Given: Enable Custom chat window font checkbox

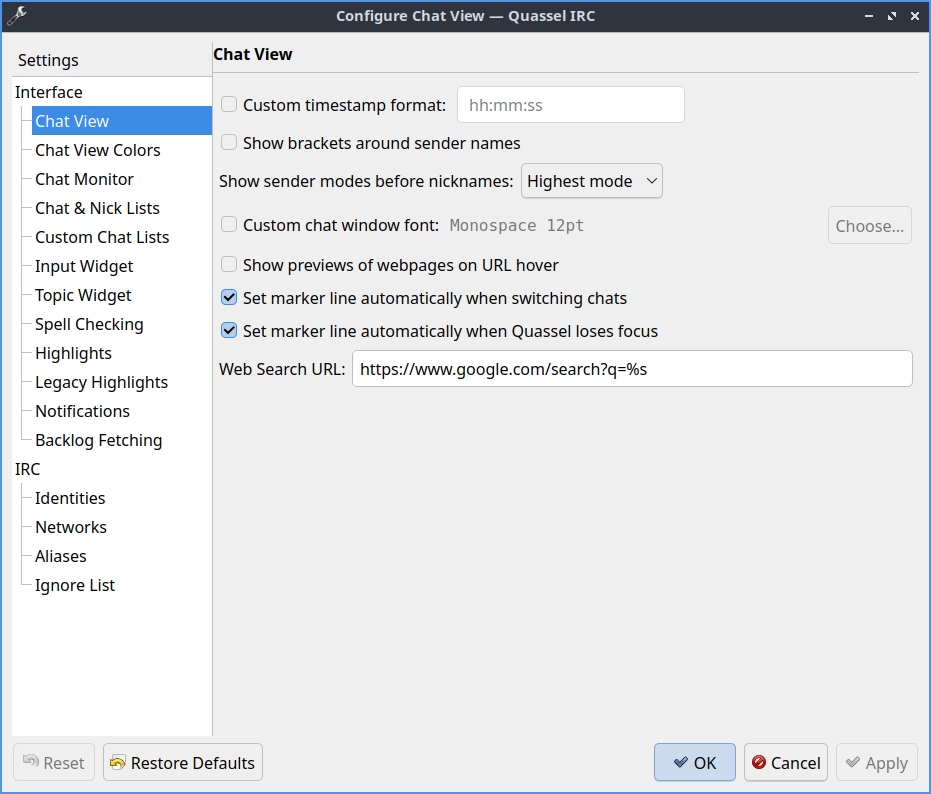Looking at the screenshot, I should [229, 225].
